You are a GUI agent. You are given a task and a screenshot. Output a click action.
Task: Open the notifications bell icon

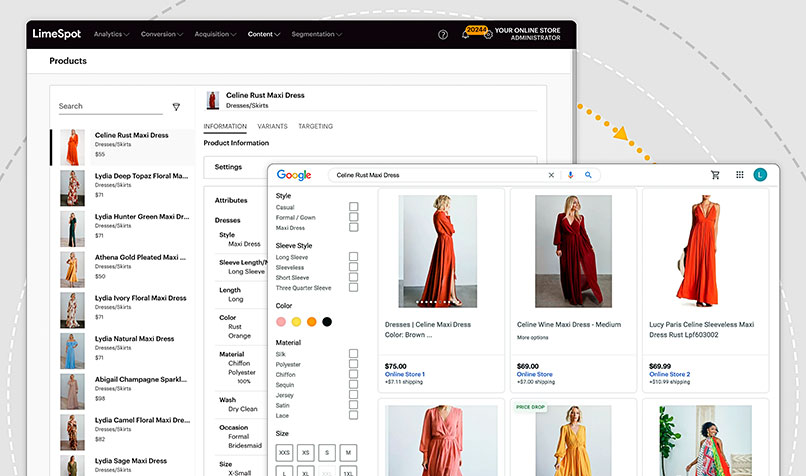pos(465,35)
